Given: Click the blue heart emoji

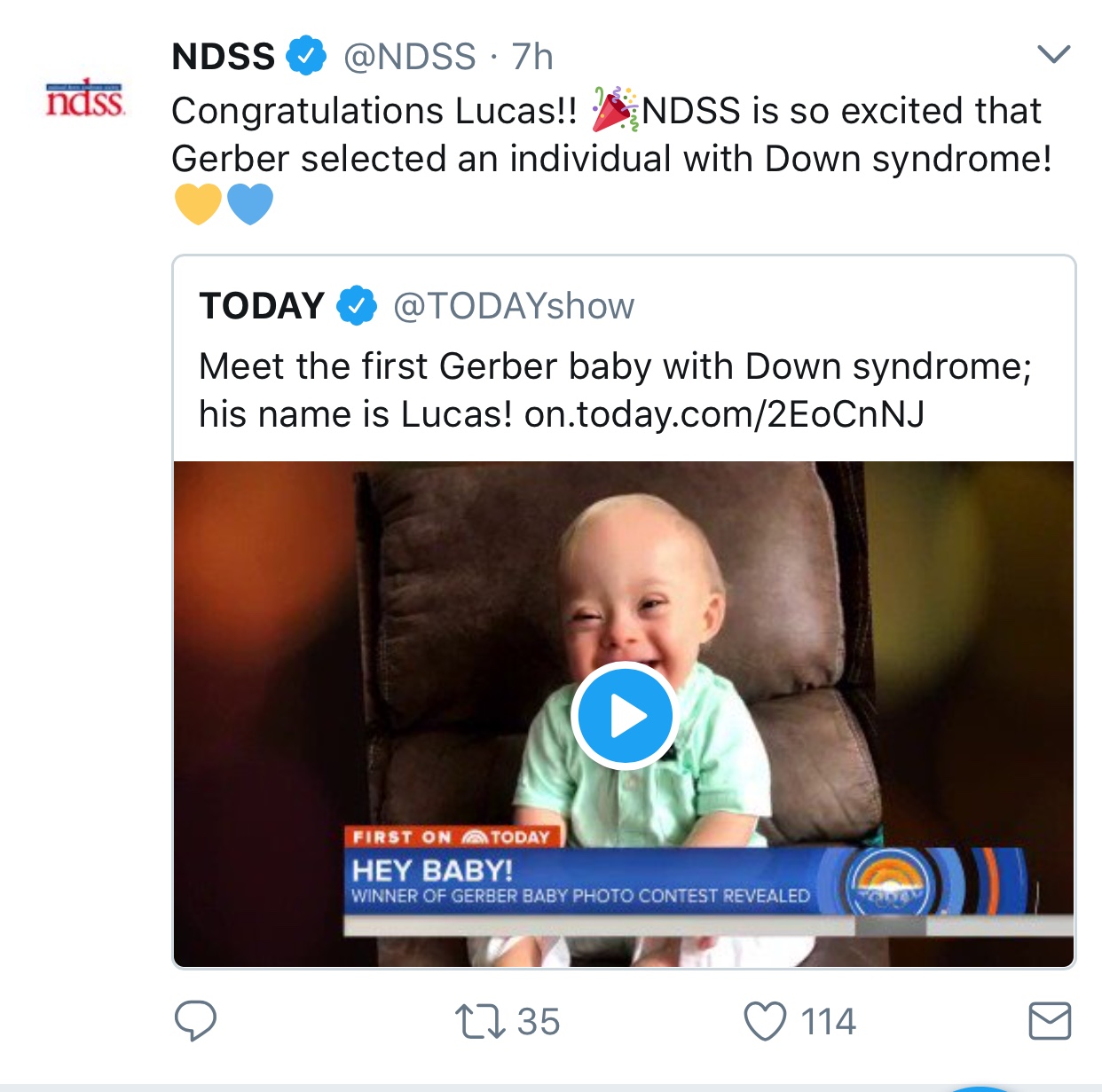Looking at the screenshot, I should point(250,204).
